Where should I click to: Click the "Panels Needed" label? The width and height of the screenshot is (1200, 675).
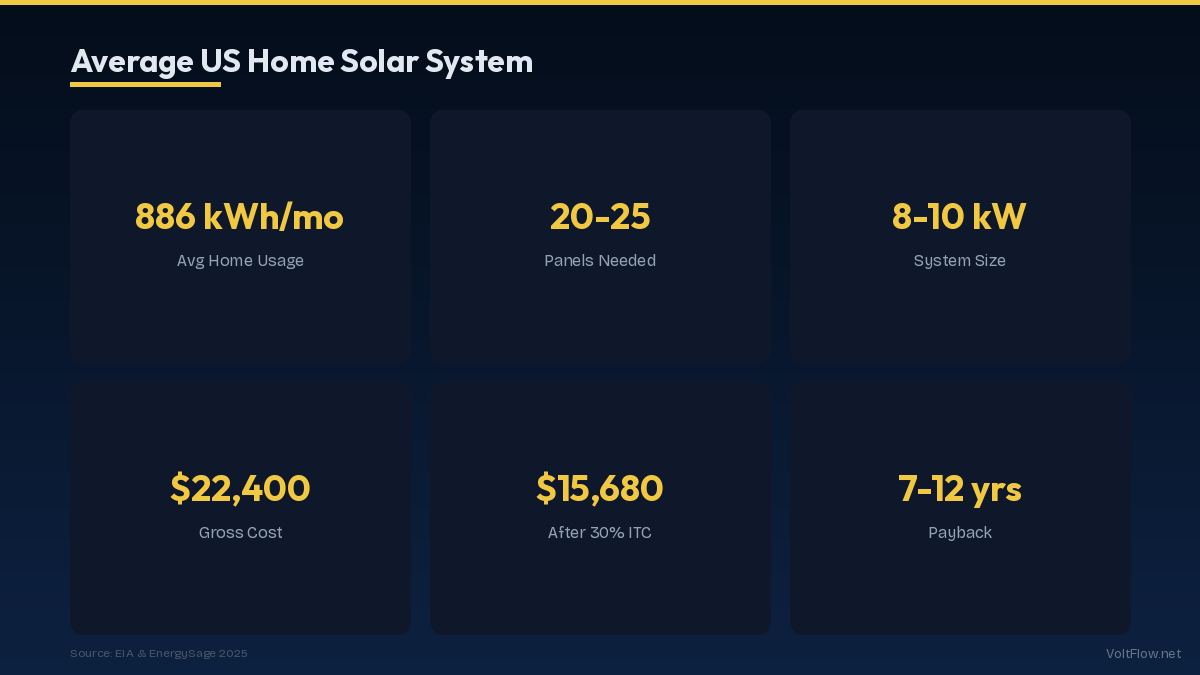pos(600,261)
